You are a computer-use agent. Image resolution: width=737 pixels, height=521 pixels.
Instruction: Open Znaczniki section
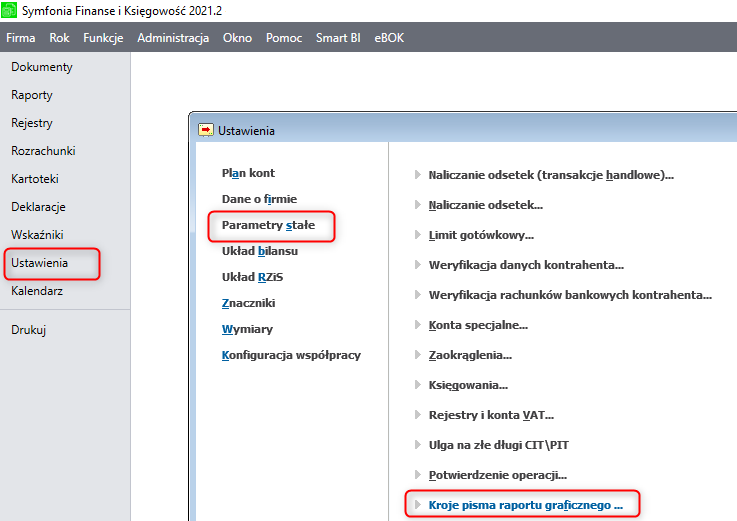pyautogui.click(x=249, y=303)
